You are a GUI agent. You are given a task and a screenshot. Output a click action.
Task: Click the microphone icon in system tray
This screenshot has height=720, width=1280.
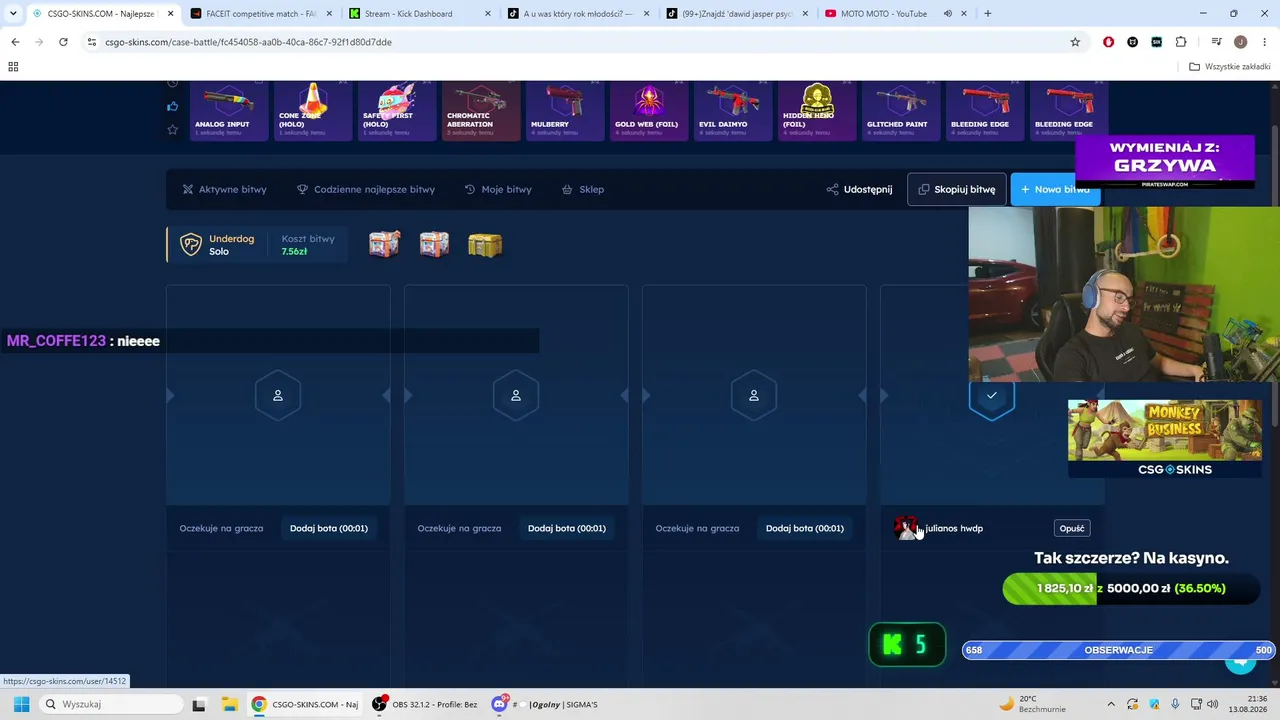click(x=1175, y=704)
